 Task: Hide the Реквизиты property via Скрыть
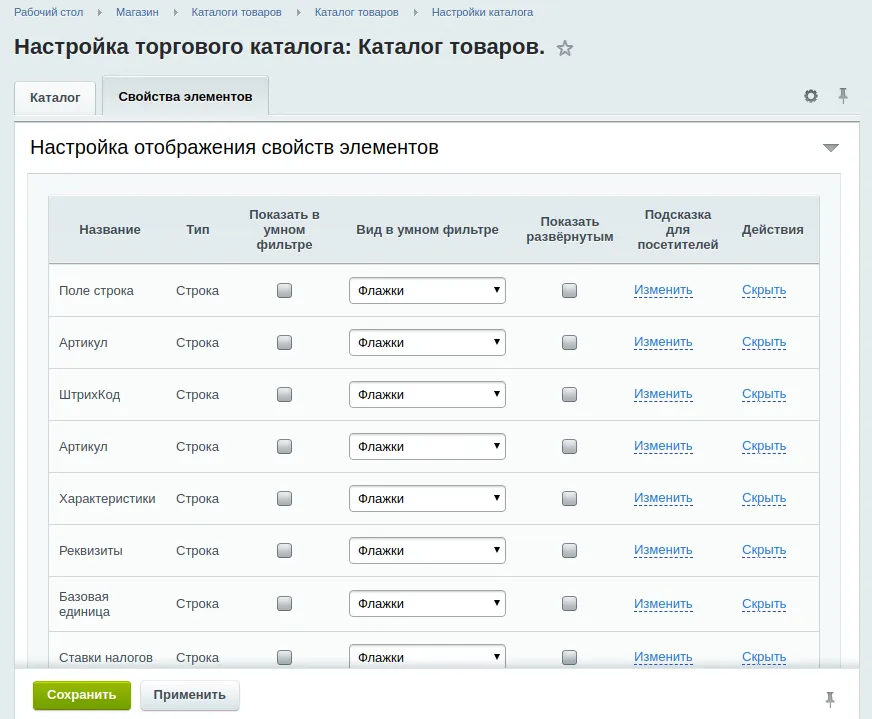[763, 549]
